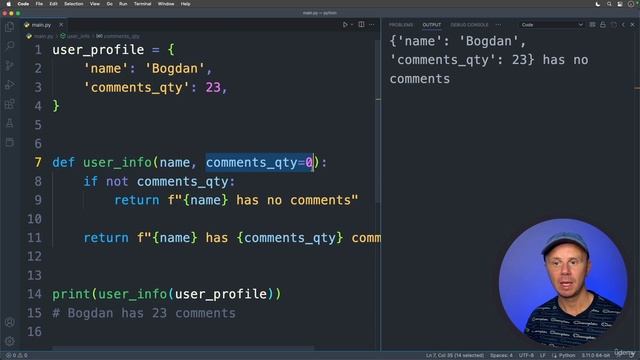Switch to the OUTPUT panel tab
The height and width of the screenshot is (360, 640).
pyautogui.click(x=431, y=25)
